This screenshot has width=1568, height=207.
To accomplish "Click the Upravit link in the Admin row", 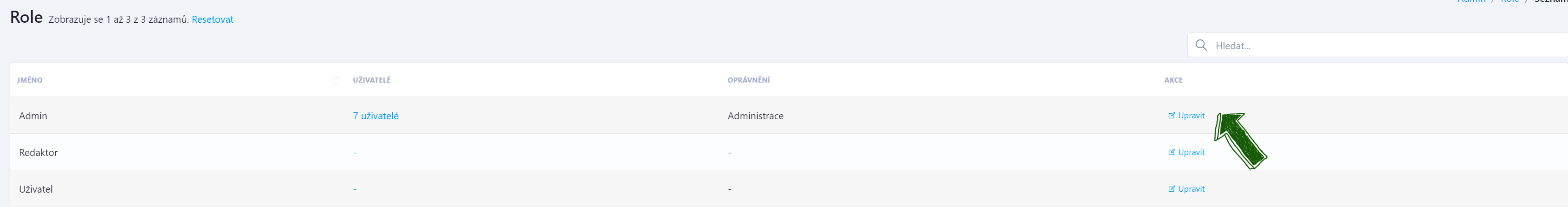I will tap(1191, 116).
